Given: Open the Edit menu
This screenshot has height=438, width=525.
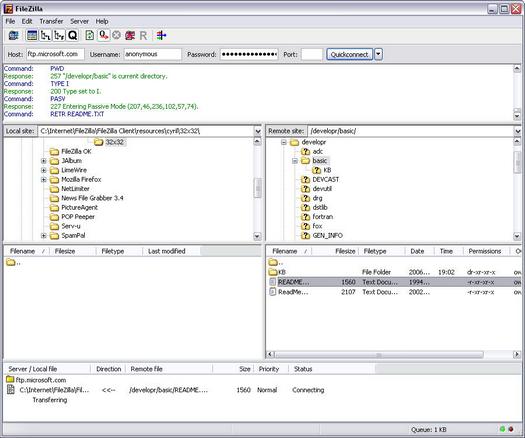Looking at the screenshot, I should 27,21.
